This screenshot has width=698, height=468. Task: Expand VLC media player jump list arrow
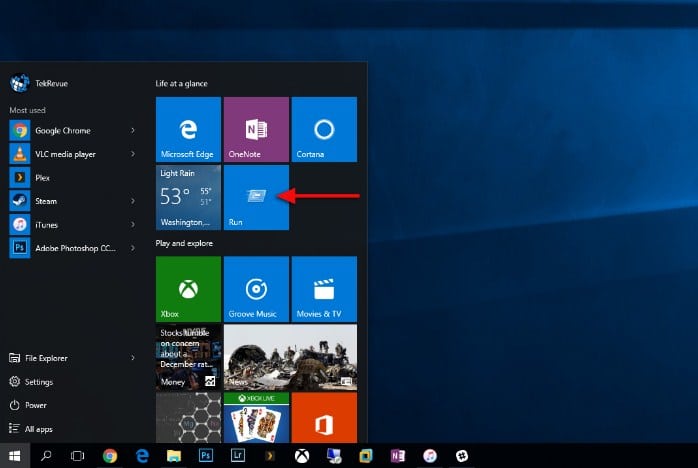[133, 154]
